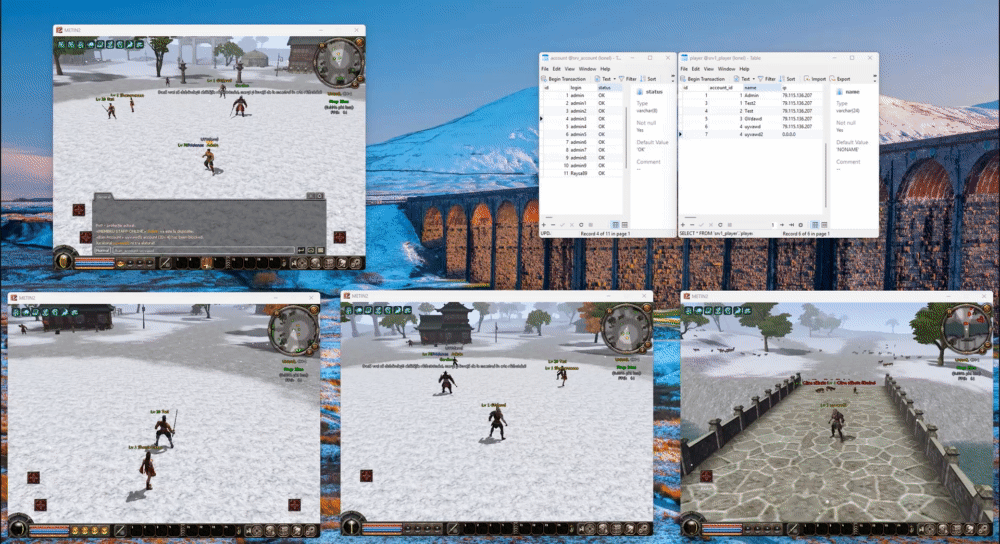Click Sort in the account table toolbar
1000x544 pixels.
[x=649, y=79]
